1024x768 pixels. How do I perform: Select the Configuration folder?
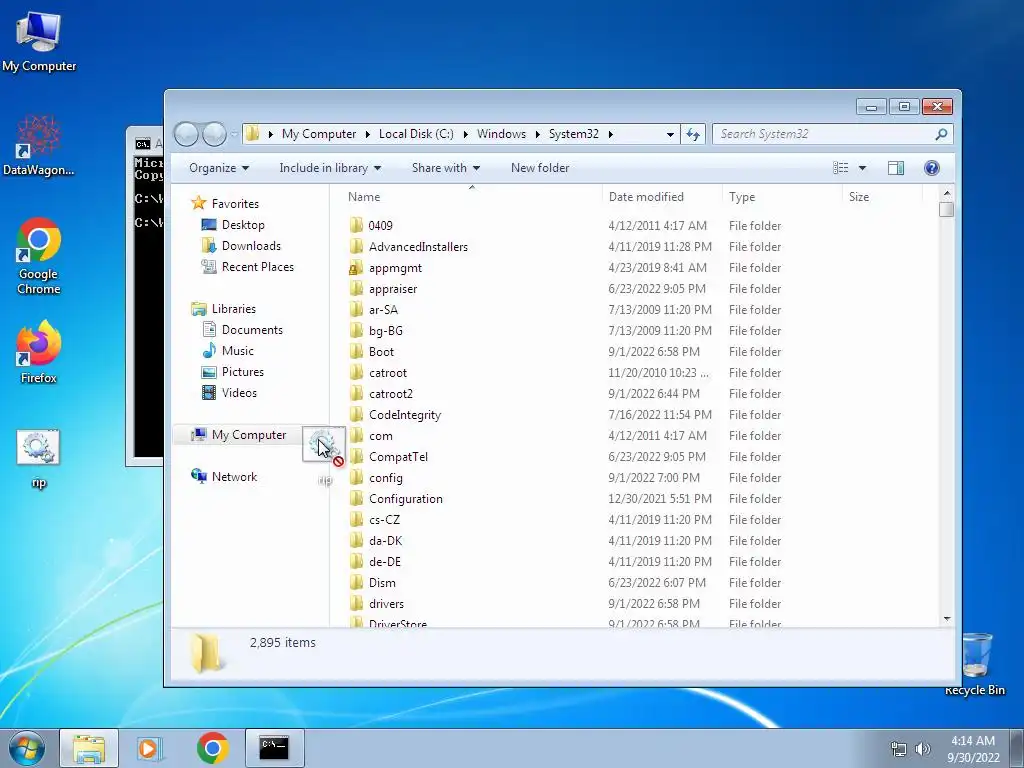coord(406,499)
